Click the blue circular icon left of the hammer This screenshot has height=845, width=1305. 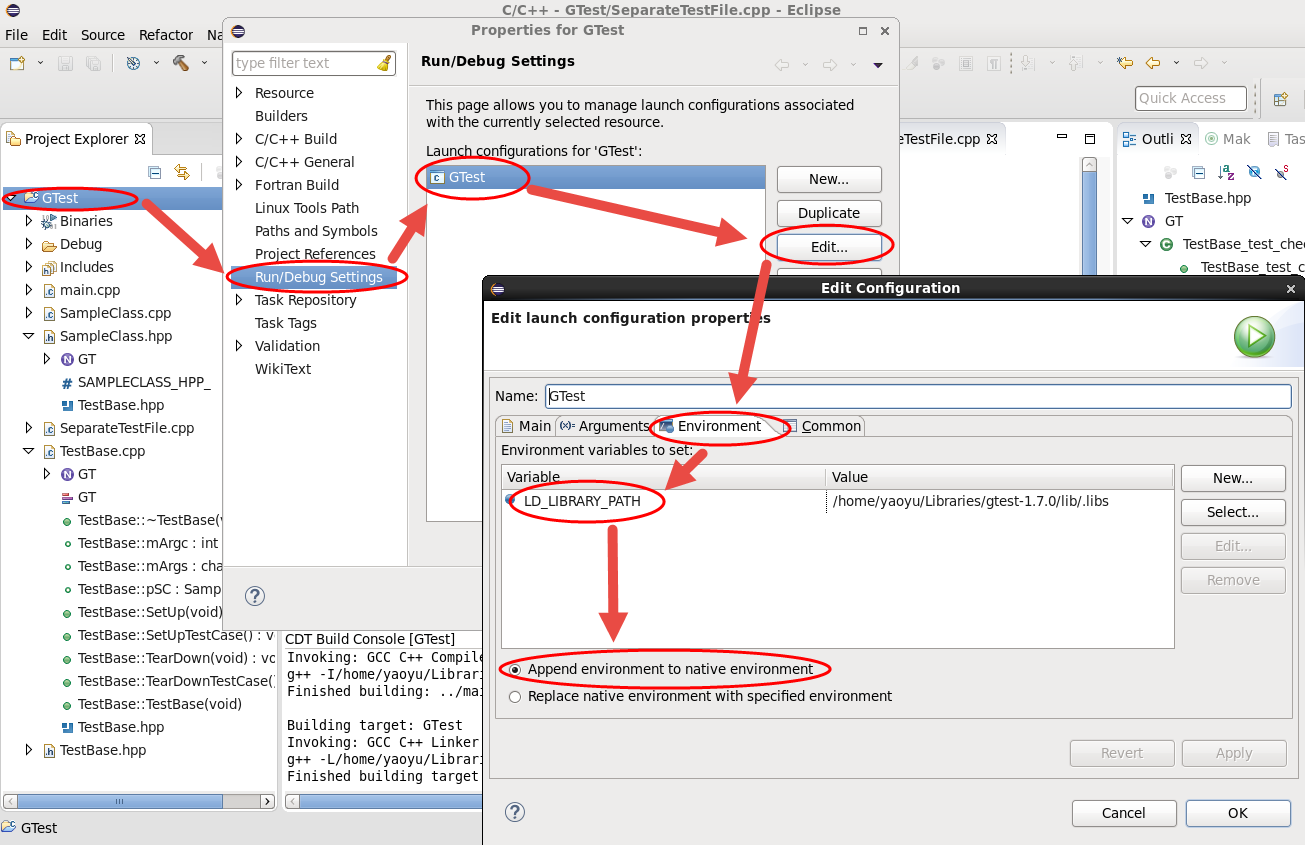click(x=133, y=63)
